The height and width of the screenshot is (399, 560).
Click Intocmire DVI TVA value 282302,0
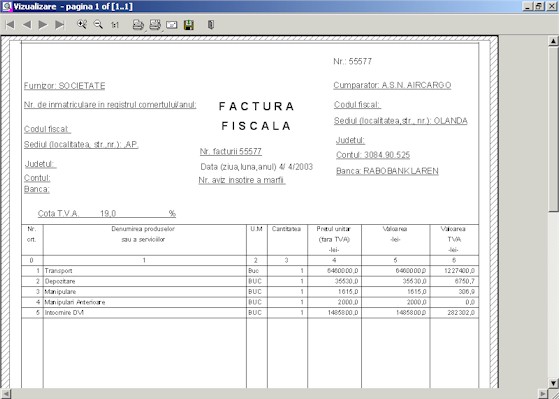(x=461, y=313)
